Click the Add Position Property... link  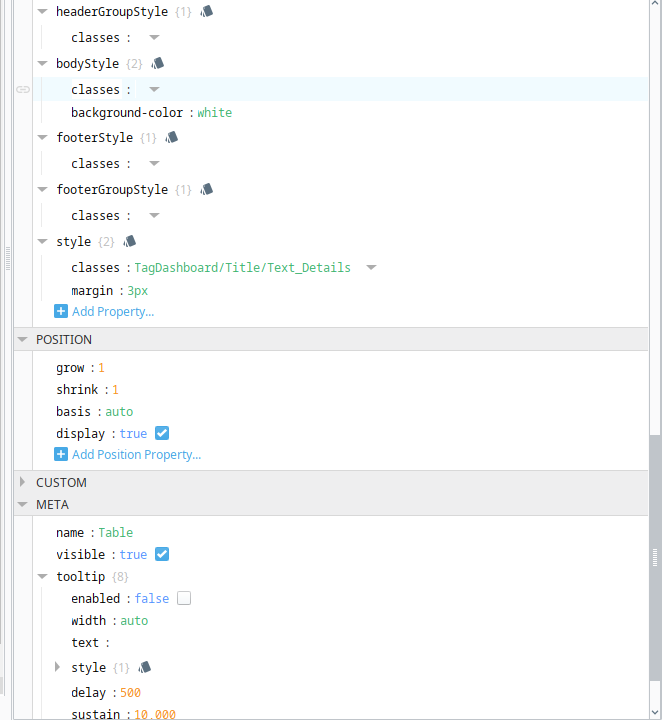136,455
